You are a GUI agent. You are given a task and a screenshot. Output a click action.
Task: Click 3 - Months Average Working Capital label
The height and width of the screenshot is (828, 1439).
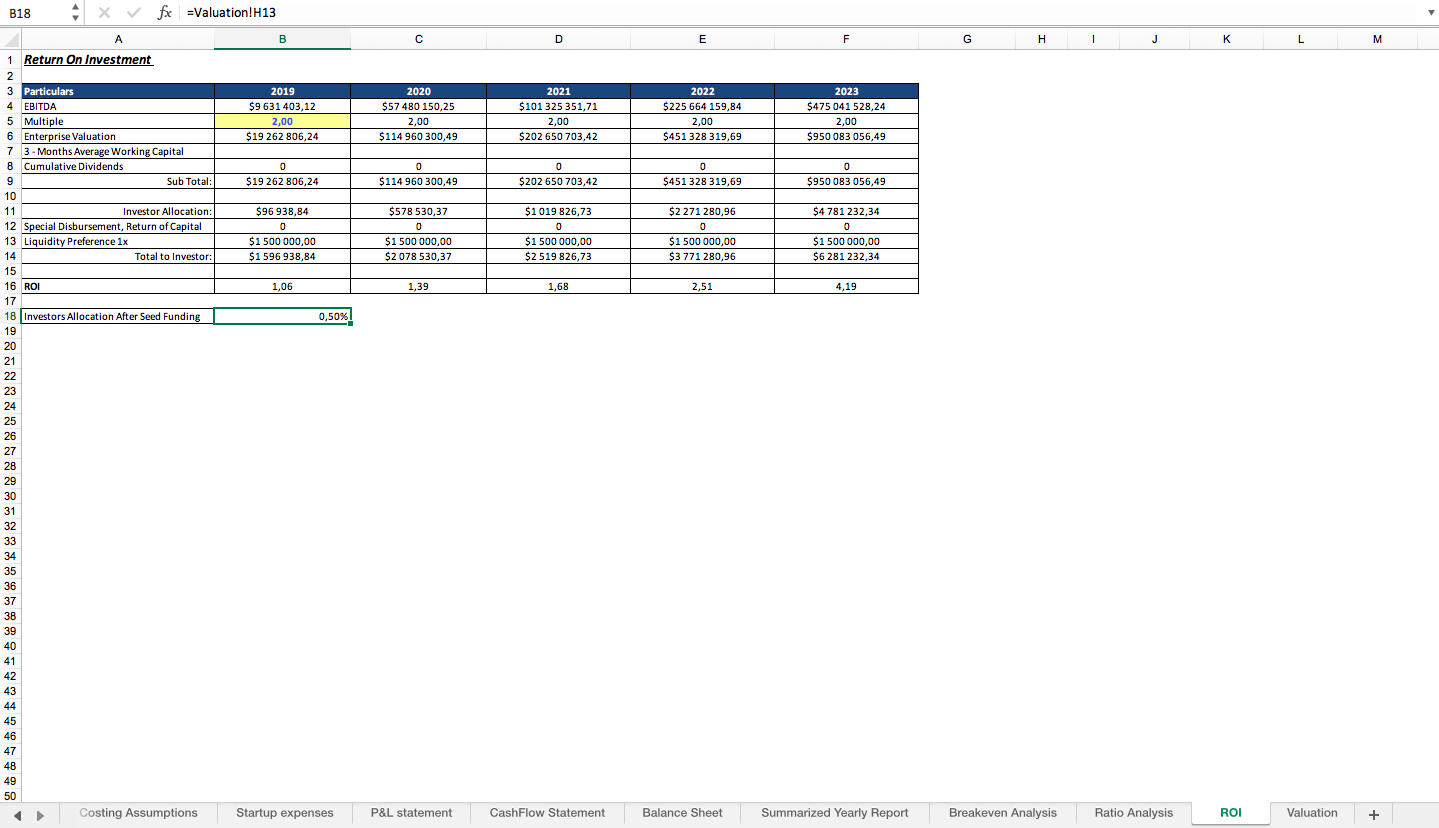(x=118, y=151)
